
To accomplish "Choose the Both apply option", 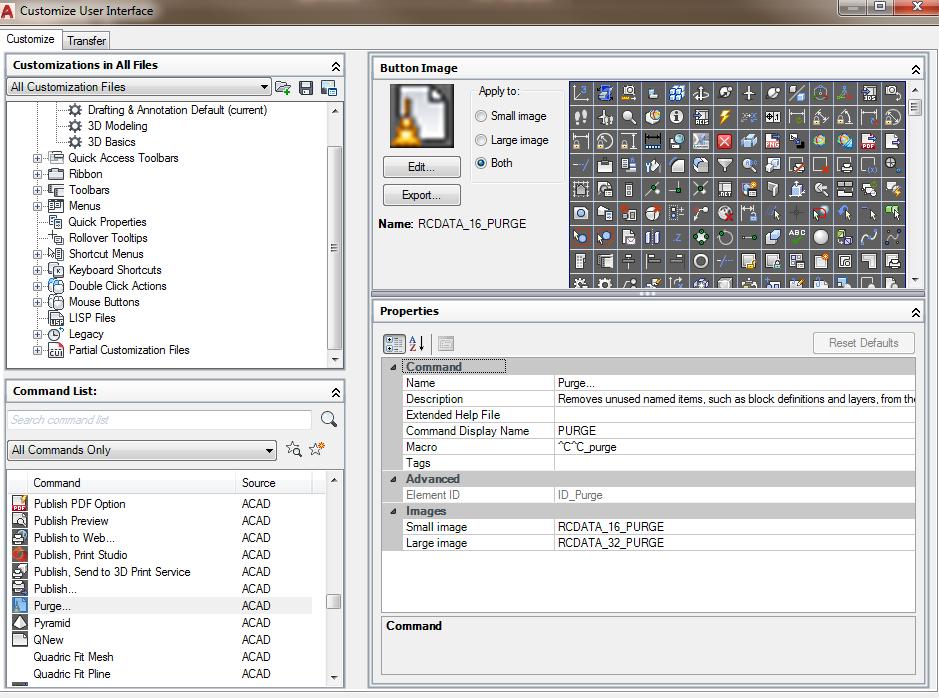I will [481, 163].
